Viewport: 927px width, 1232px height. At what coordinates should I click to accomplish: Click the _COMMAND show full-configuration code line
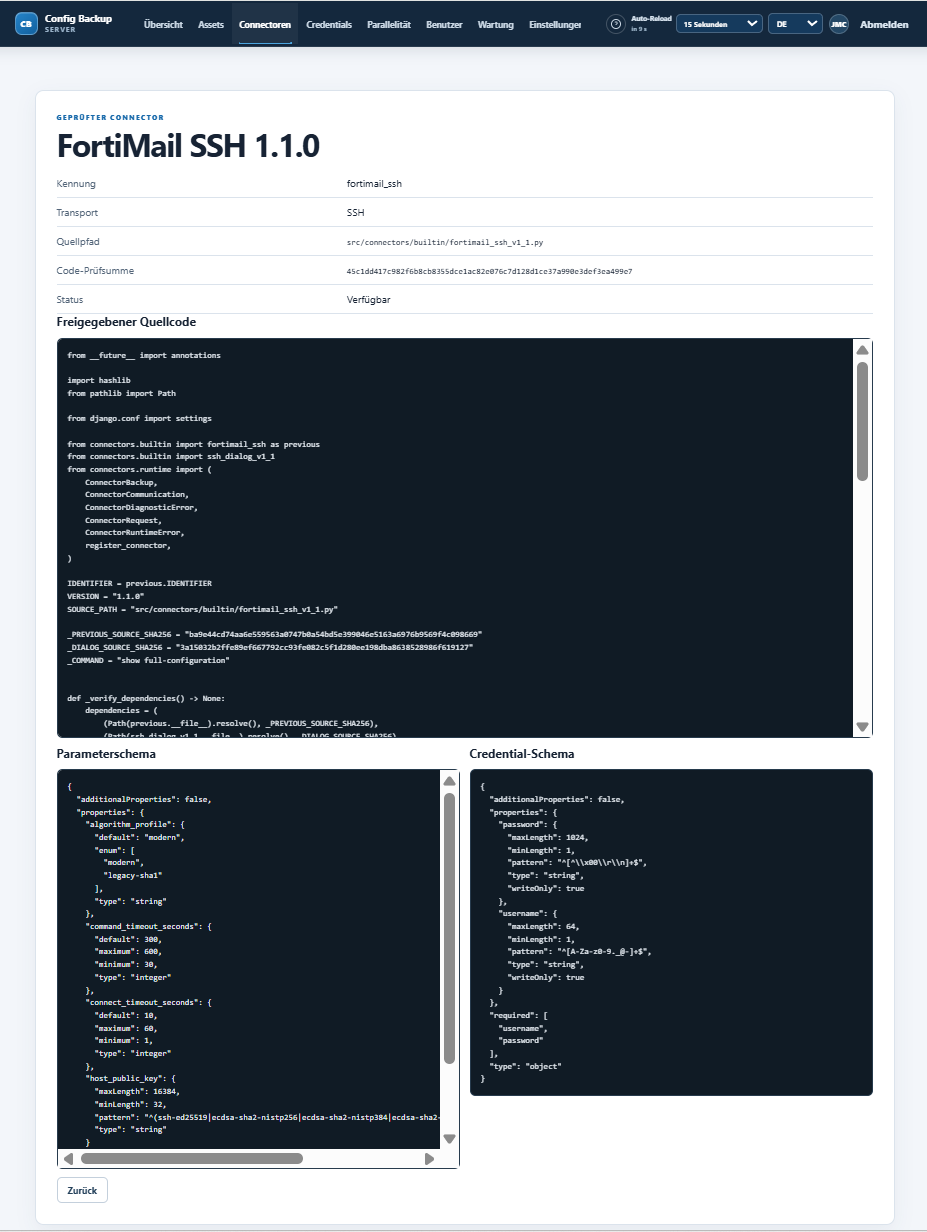click(148, 660)
